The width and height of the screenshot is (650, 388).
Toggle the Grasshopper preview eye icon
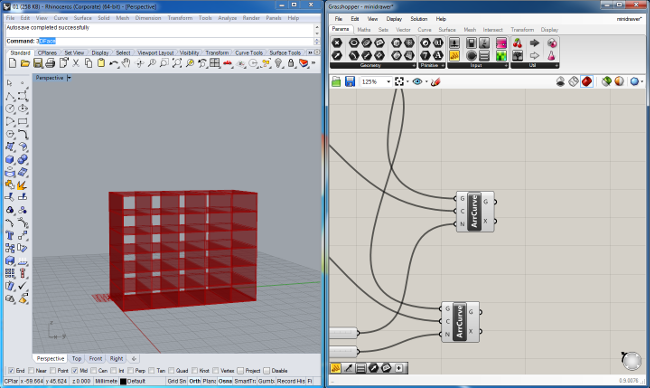[417, 82]
